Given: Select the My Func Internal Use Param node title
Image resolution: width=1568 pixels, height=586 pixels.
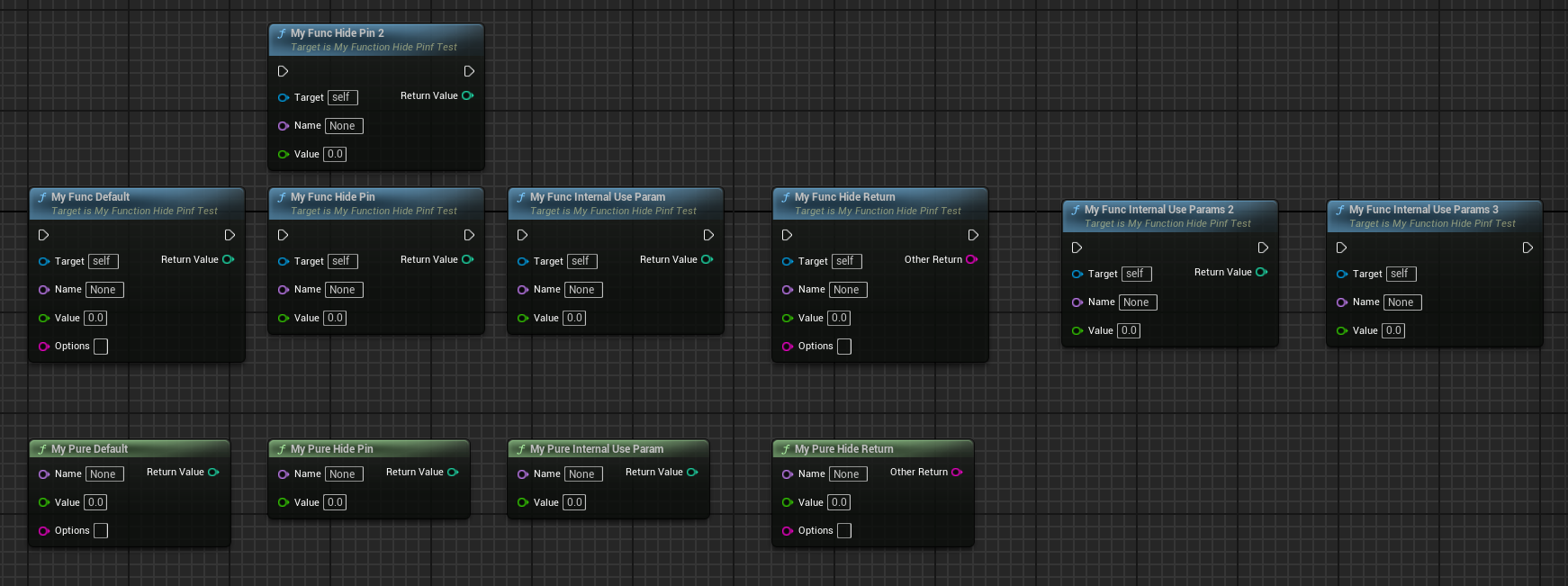Looking at the screenshot, I should [598, 197].
